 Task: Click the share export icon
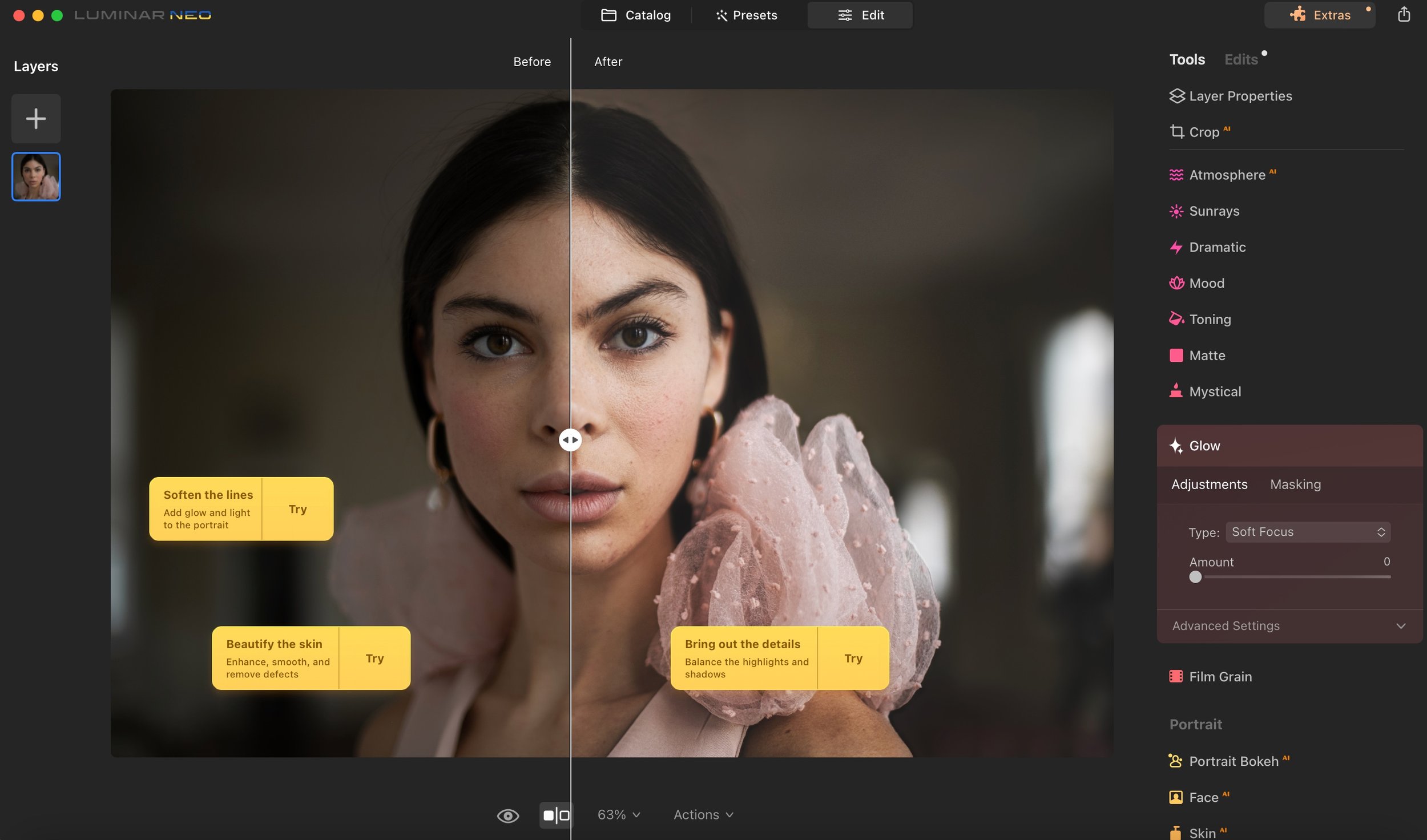coord(1404,14)
